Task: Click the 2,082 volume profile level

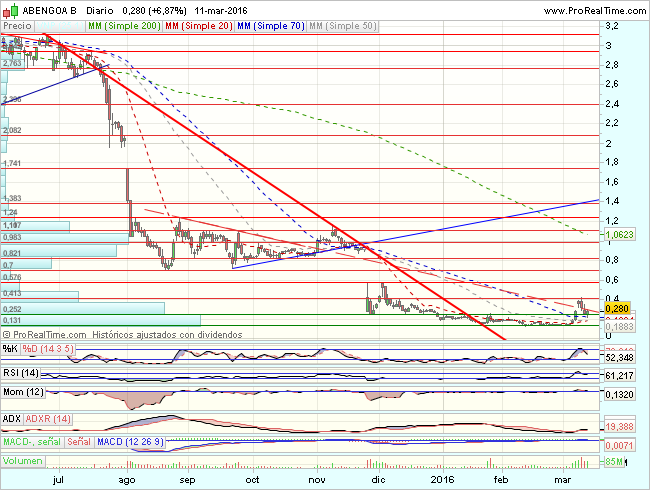Action: pyautogui.click(x=12, y=130)
